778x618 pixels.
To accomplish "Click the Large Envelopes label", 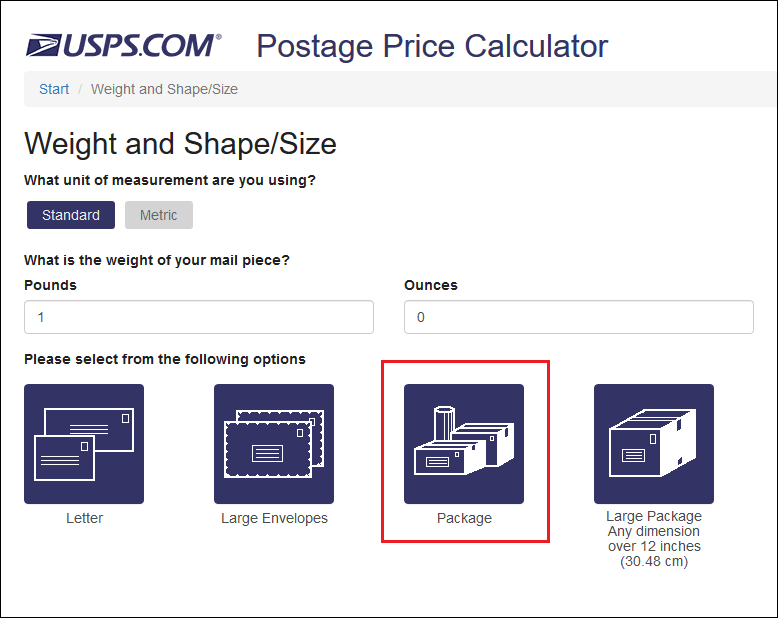I will (x=274, y=518).
